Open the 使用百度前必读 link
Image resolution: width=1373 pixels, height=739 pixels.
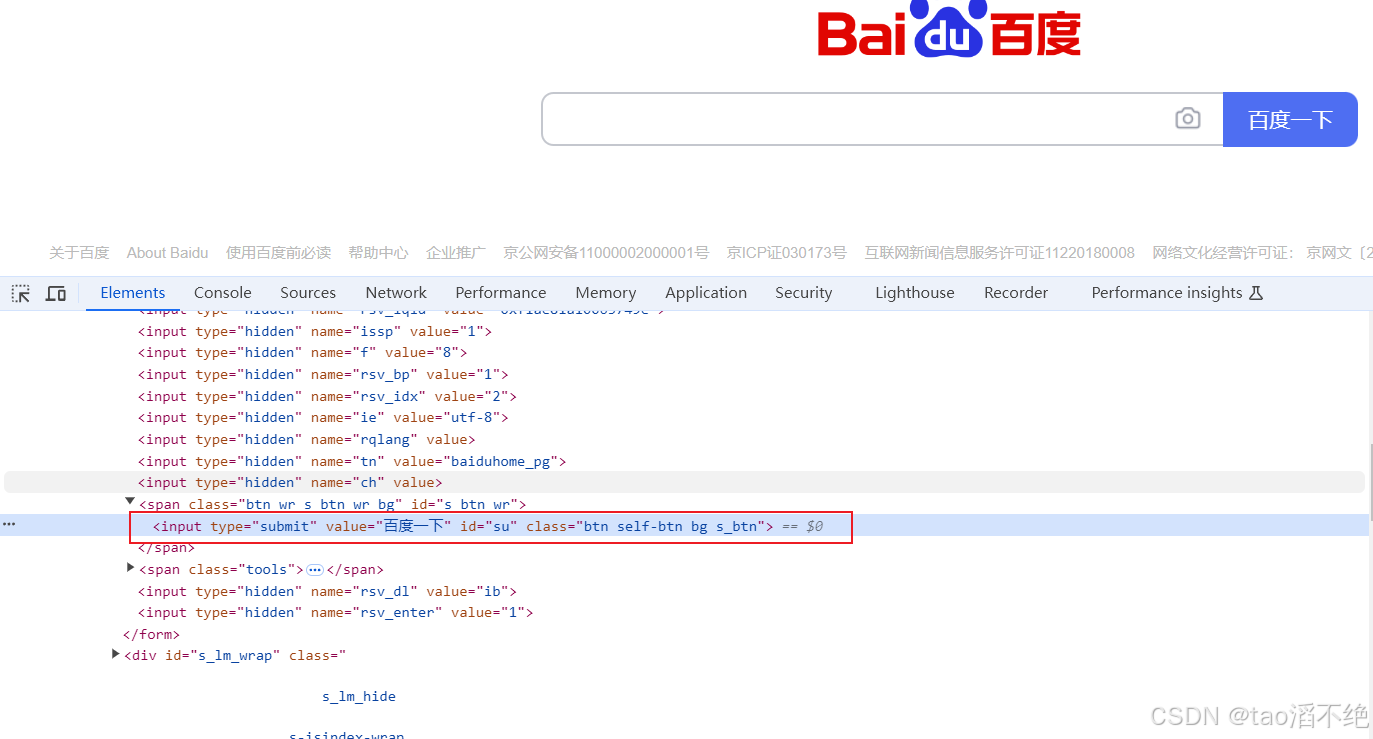point(278,253)
